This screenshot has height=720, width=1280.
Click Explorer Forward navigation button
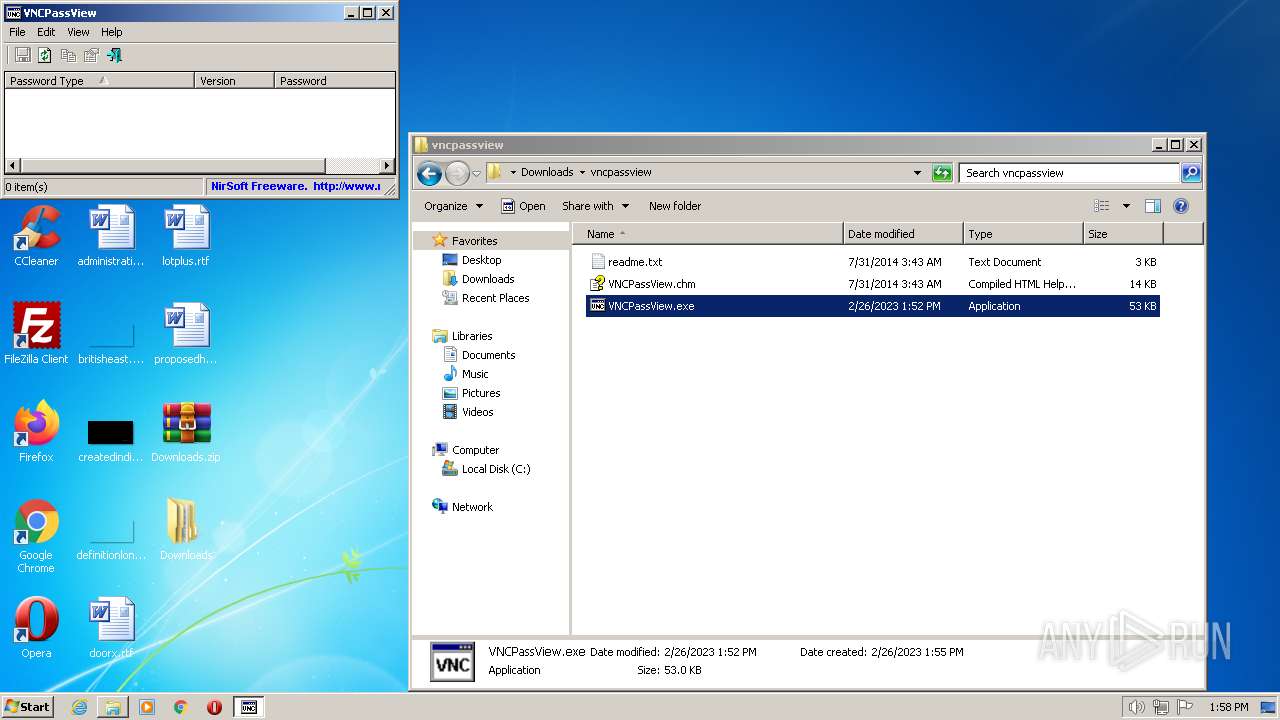pos(457,173)
